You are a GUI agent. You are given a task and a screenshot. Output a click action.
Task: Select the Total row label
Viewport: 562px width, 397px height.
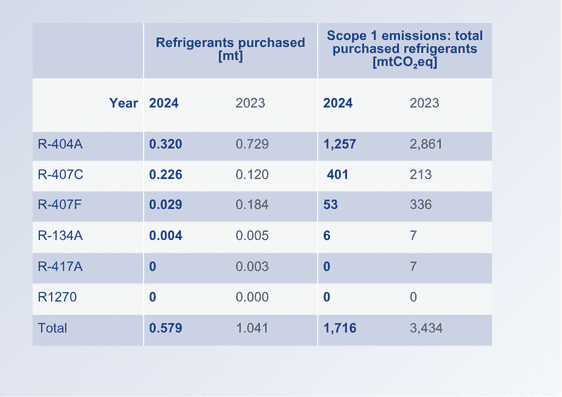(52, 328)
